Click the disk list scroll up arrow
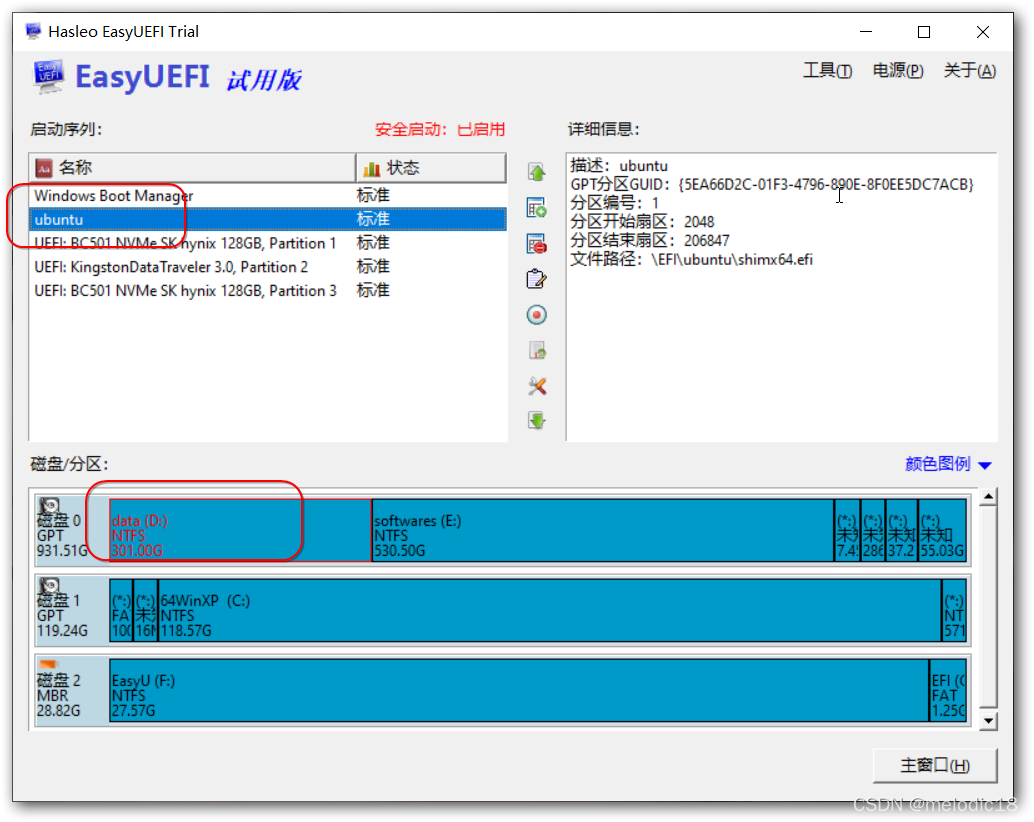This screenshot has width=1034, height=822. point(988,497)
